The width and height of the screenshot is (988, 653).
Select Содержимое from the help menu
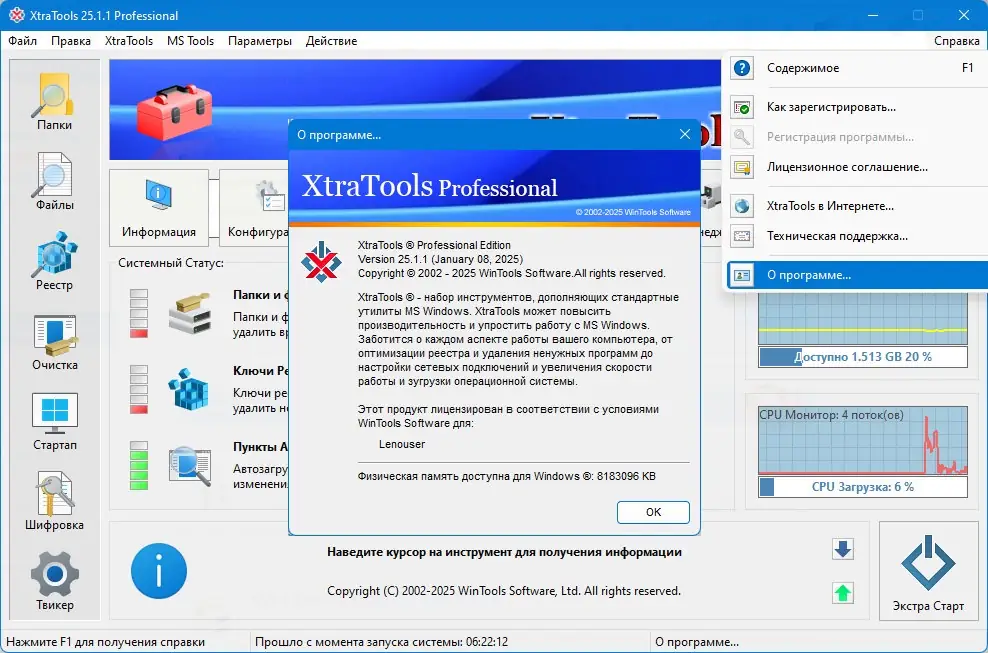[x=857, y=68]
